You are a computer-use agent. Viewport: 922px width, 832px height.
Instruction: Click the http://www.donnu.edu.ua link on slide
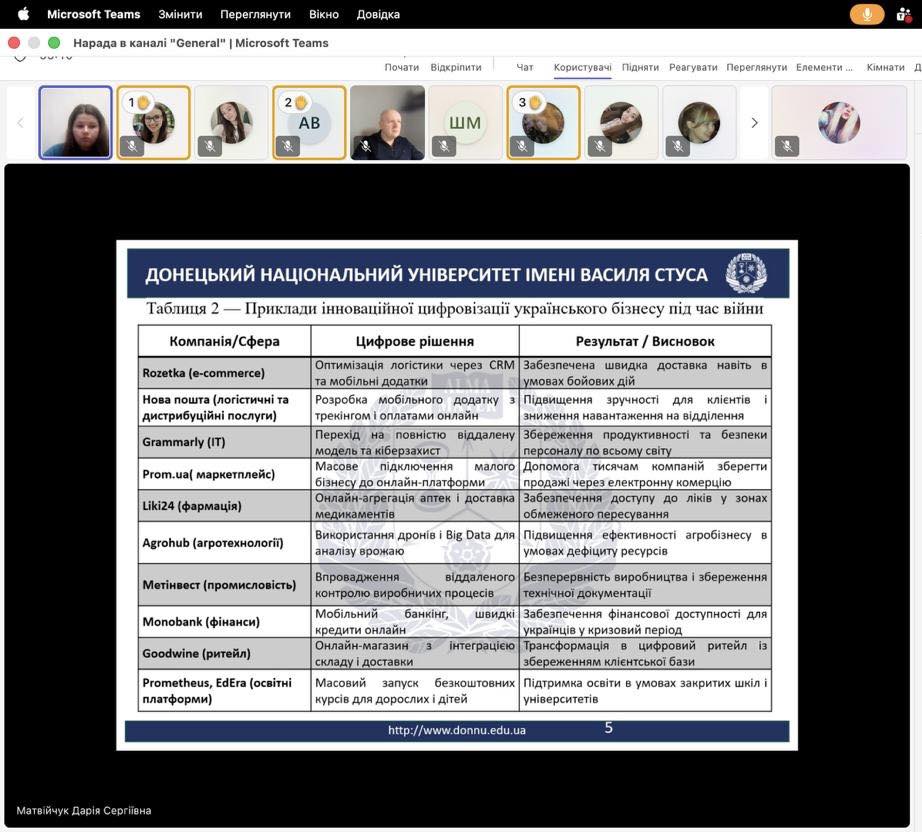tap(456, 730)
